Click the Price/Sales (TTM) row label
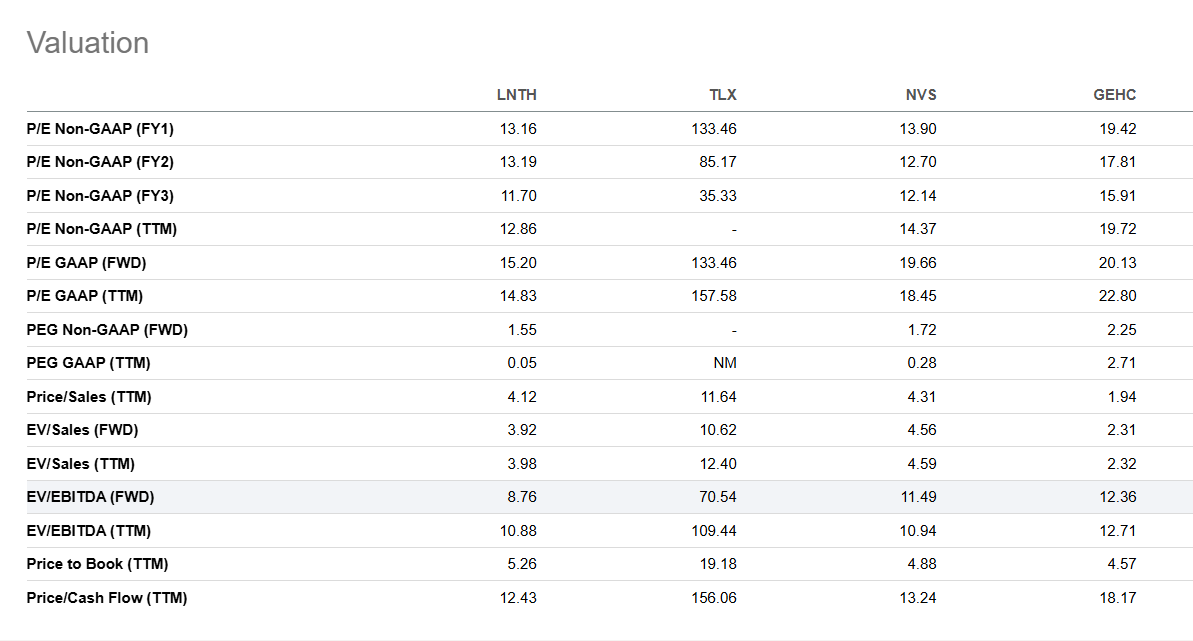The height and width of the screenshot is (641, 1193). [x=89, y=397]
